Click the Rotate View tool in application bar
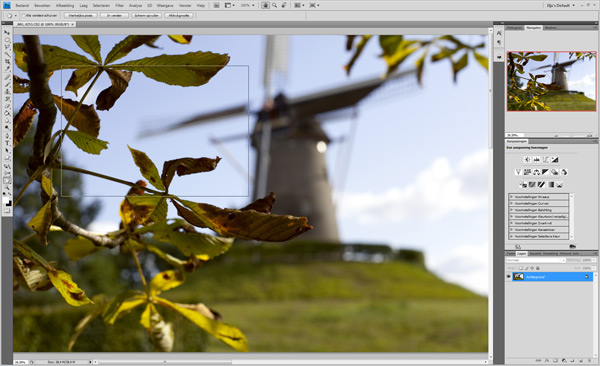Viewport: 600px width, 366px height. (284, 5)
